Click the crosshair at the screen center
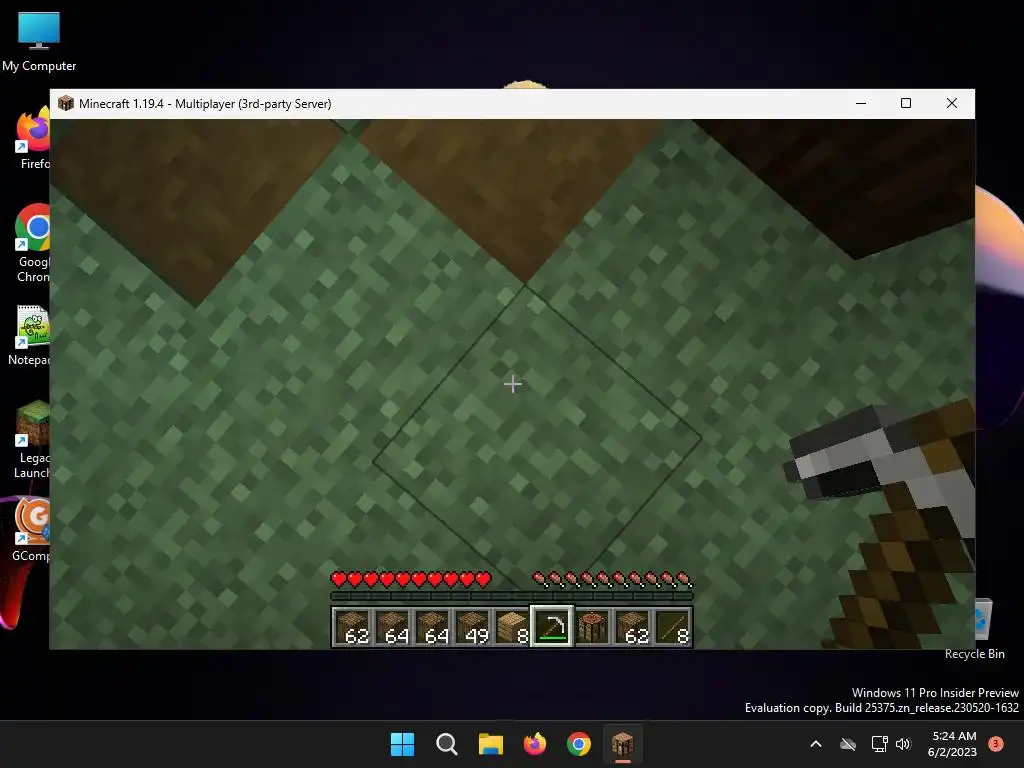 513,384
